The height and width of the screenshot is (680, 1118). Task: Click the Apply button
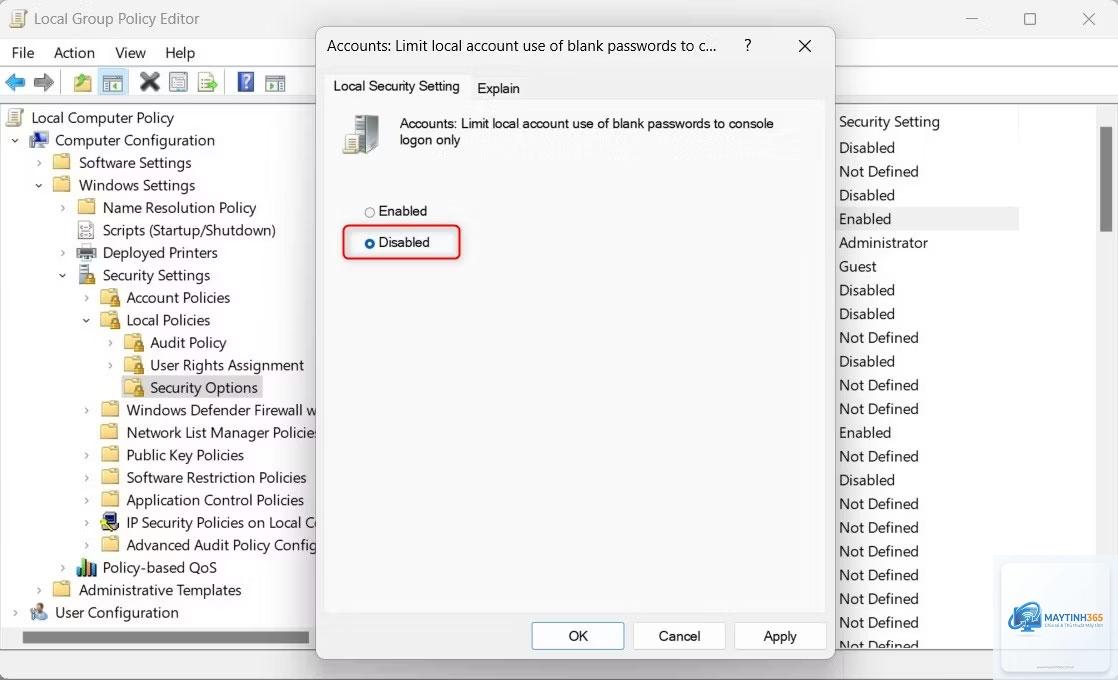click(780, 636)
